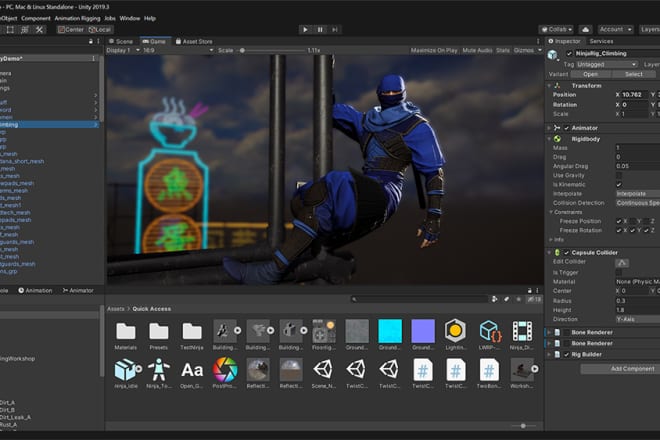Open the Game view more-options menu
This screenshot has width=660, height=440.
click(x=538, y=41)
